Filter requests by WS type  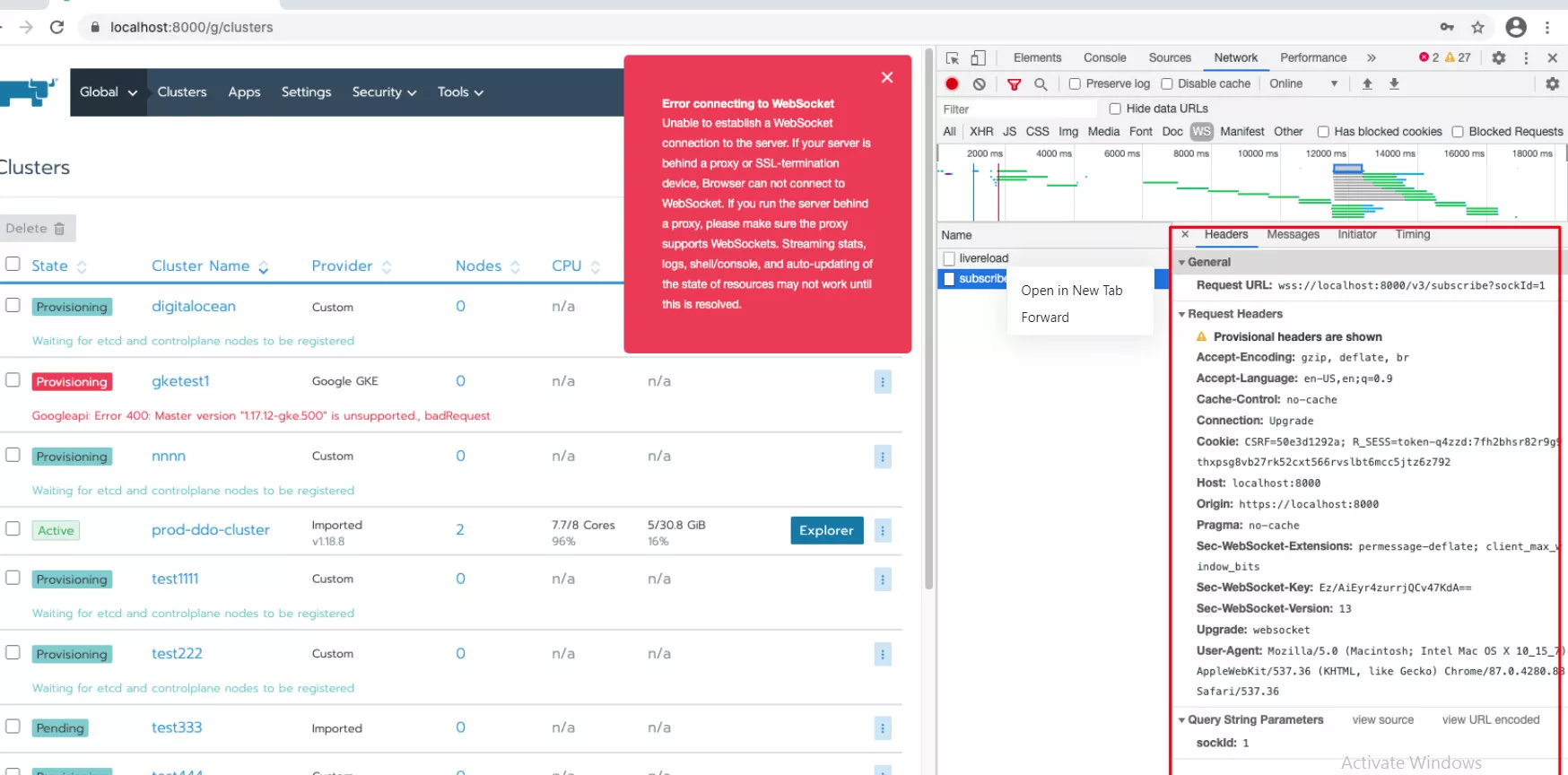point(1201,132)
